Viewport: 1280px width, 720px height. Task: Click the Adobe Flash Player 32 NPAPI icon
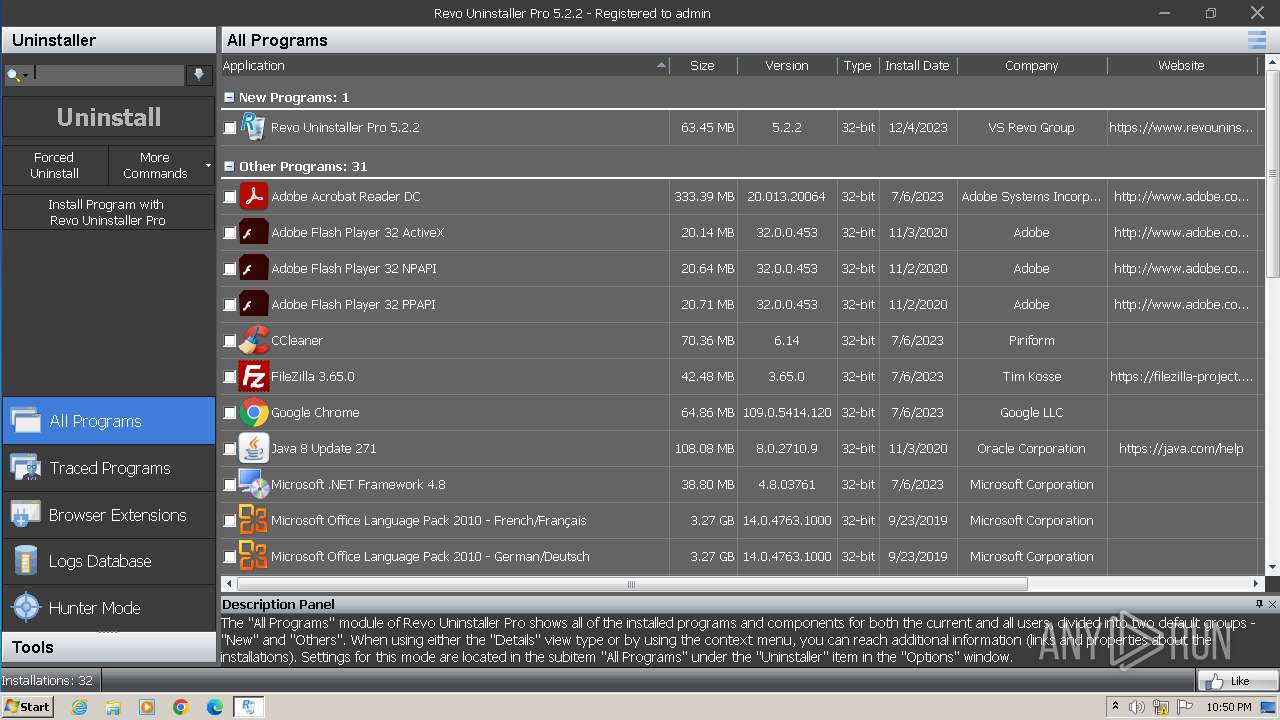pyautogui.click(x=253, y=268)
